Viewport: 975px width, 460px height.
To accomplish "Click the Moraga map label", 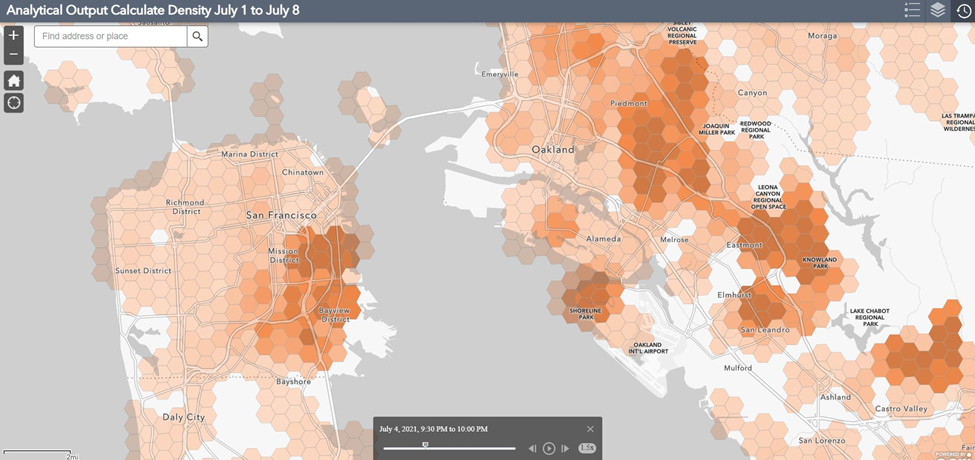I will click(822, 36).
